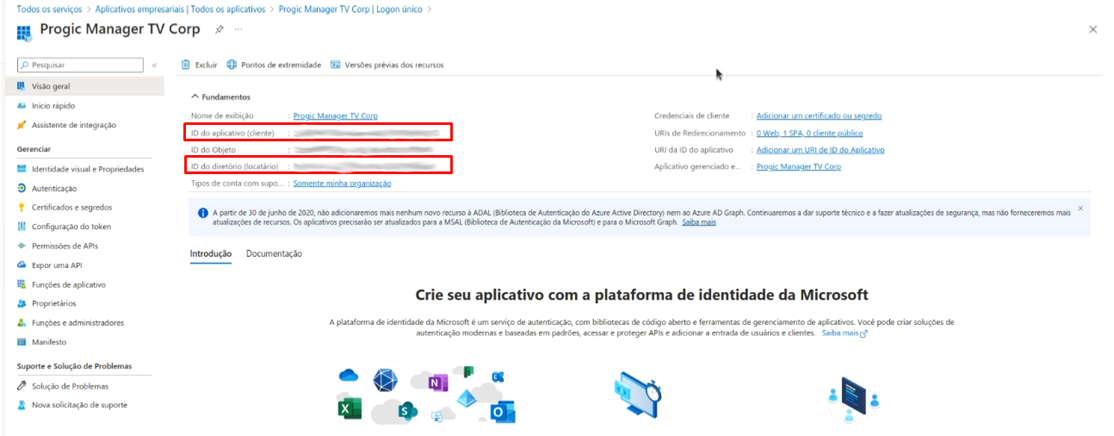
Task: Open the more options ellipsis beside title
Action: pos(238,29)
